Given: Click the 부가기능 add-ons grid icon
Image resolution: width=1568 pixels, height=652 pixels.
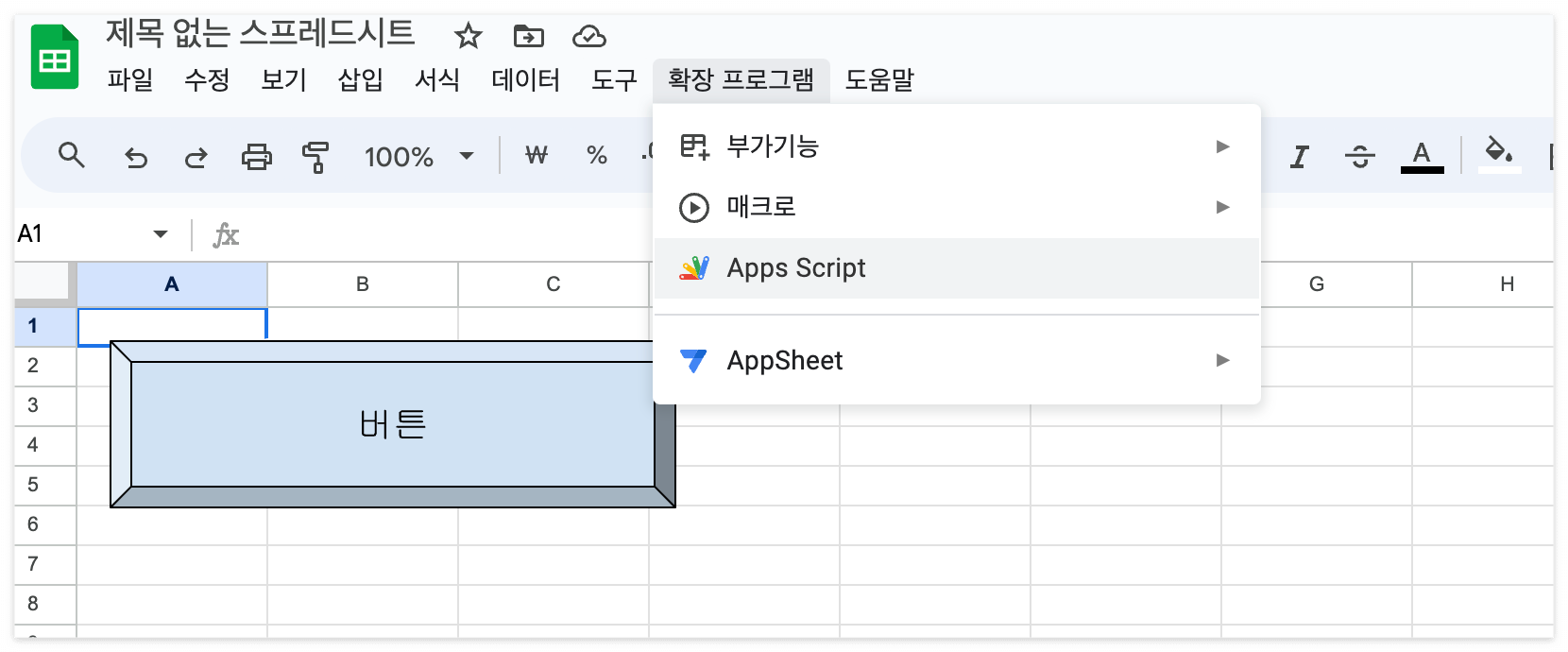Looking at the screenshot, I should click(694, 146).
